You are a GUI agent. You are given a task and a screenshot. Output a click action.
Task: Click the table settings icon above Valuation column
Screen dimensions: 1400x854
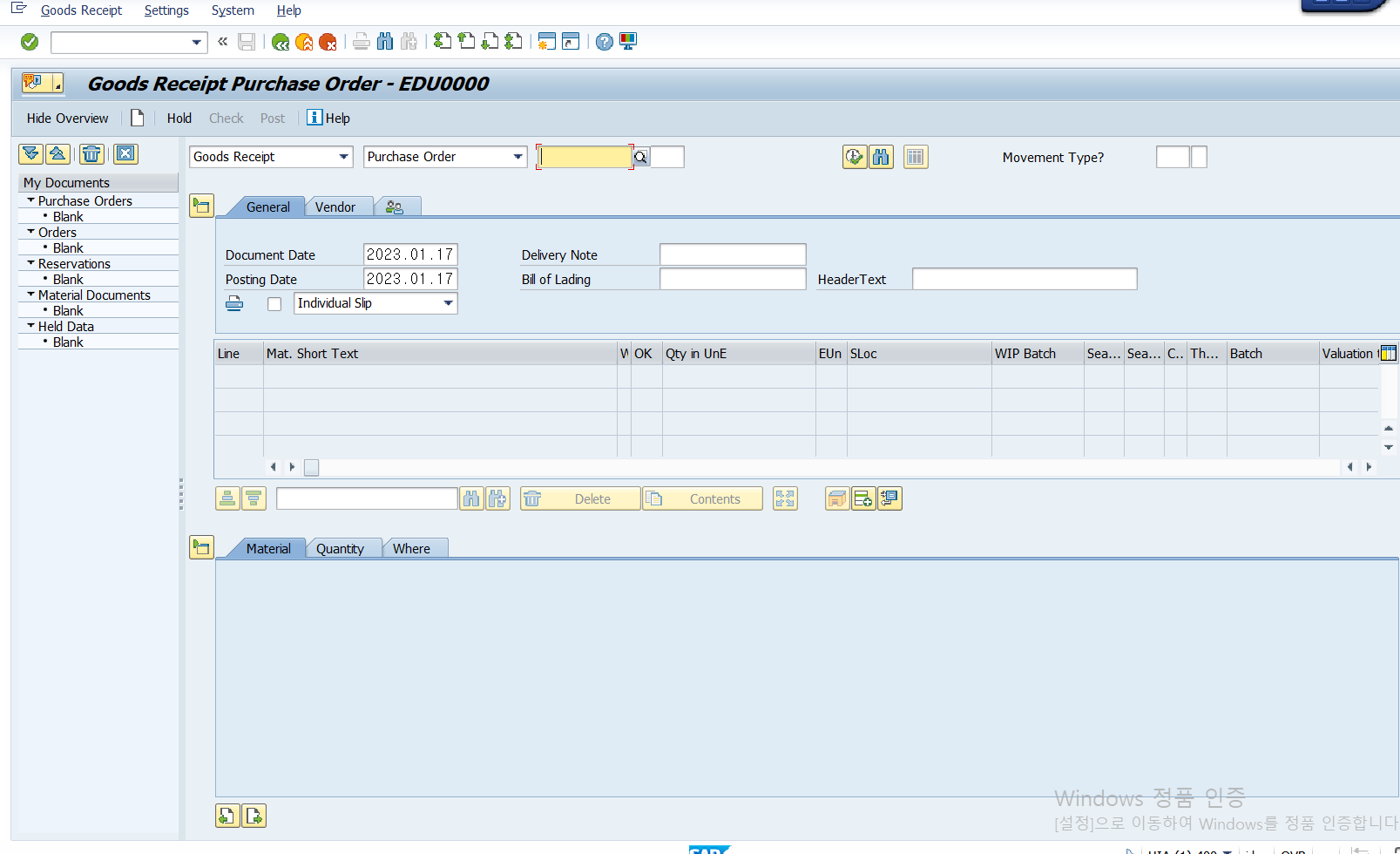(x=1389, y=353)
